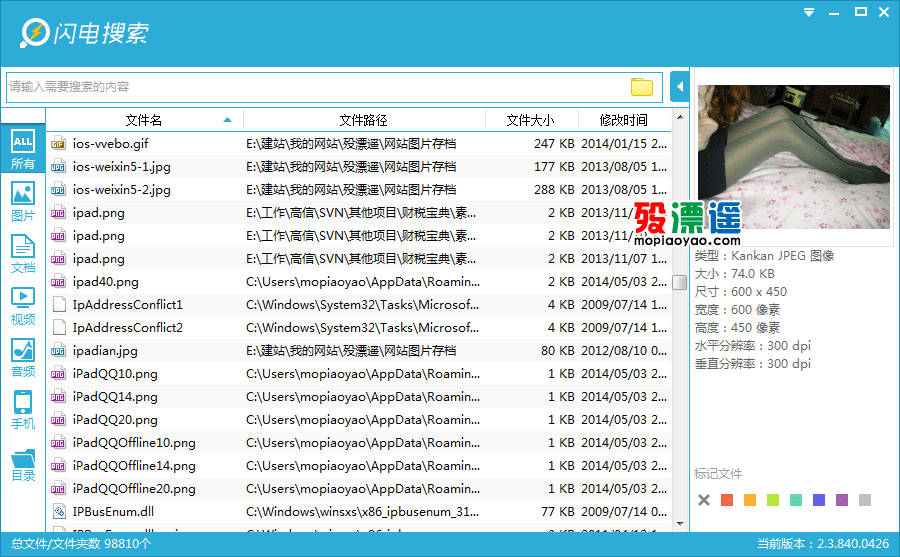This screenshot has width=900, height=557.
Task: Show the 视频 video category
Action: coord(22,305)
